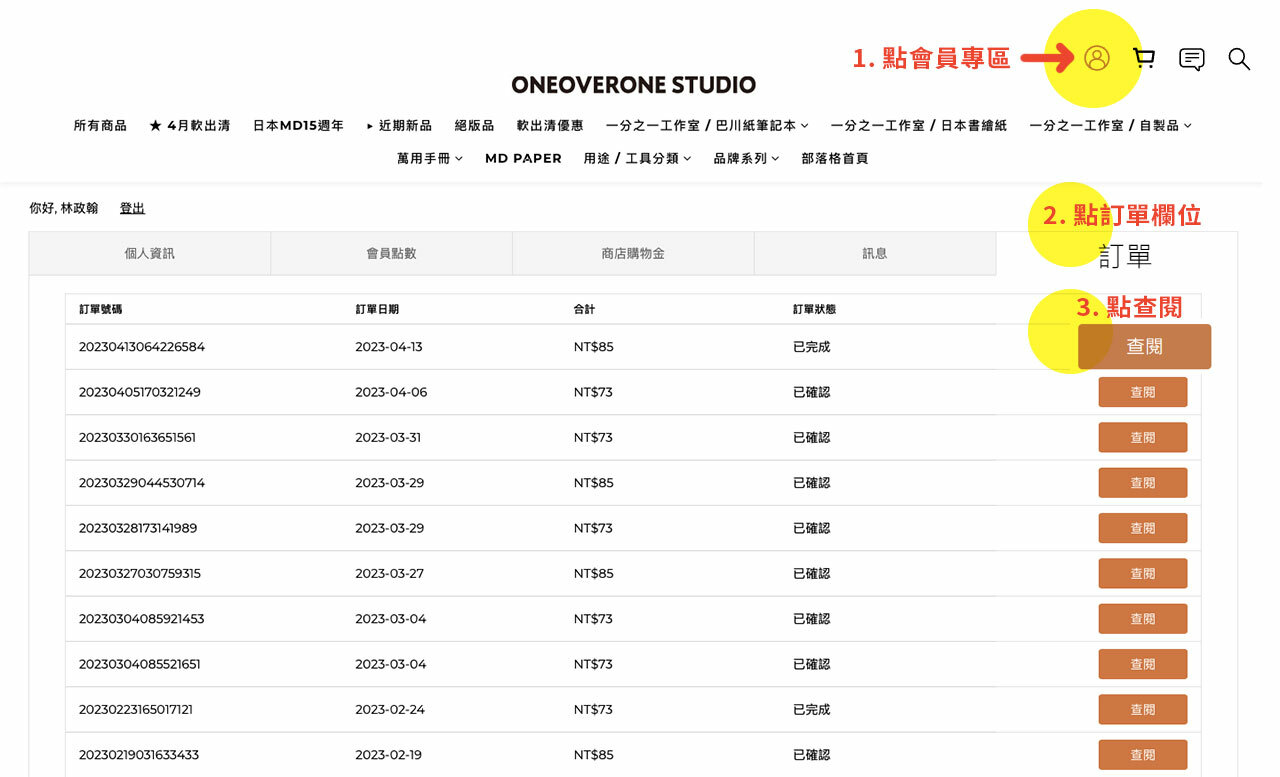Image resolution: width=1280 pixels, height=777 pixels.
Task: Click the 訂單日期 column header
Action: tap(377, 310)
